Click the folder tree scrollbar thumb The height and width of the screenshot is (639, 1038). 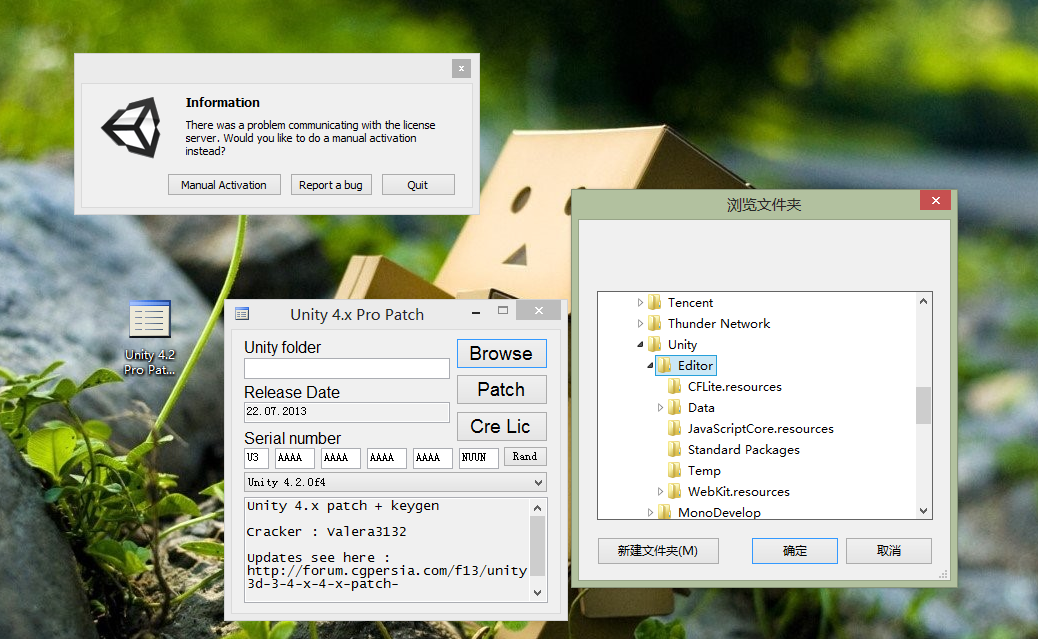(923, 405)
